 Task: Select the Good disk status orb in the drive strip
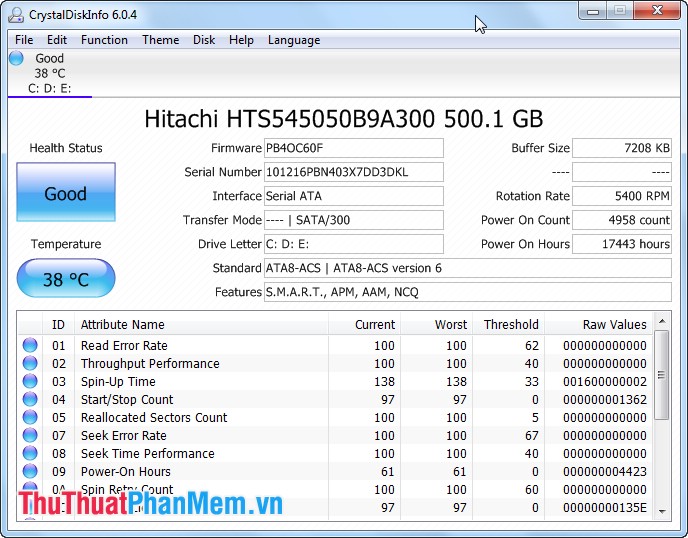(x=16, y=58)
